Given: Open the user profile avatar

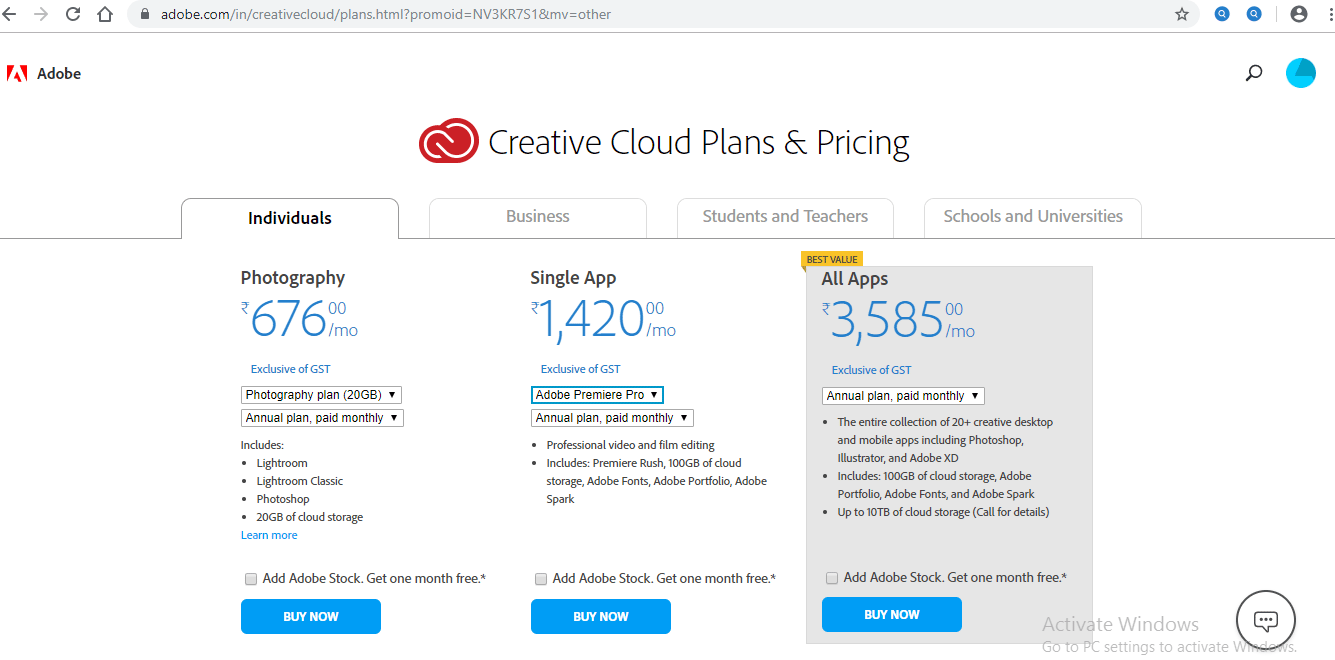Looking at the screenshot, I should click(1300, 73).
